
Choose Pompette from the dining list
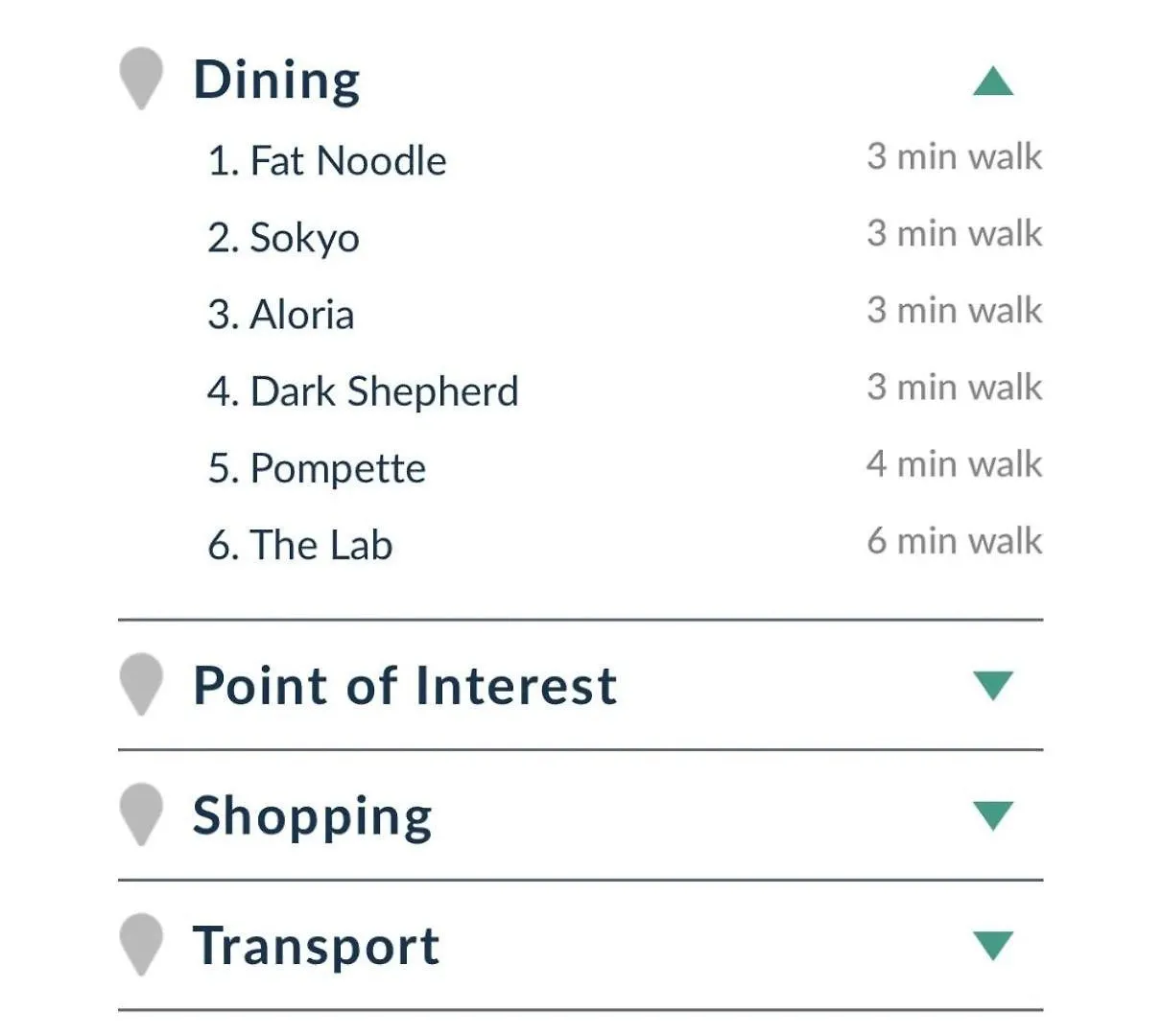click(x=317, y=468)
